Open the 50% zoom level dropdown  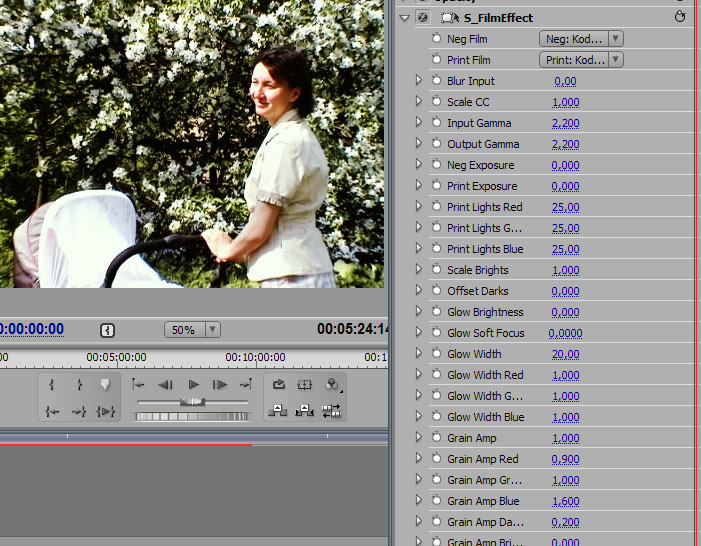(193, 329)
